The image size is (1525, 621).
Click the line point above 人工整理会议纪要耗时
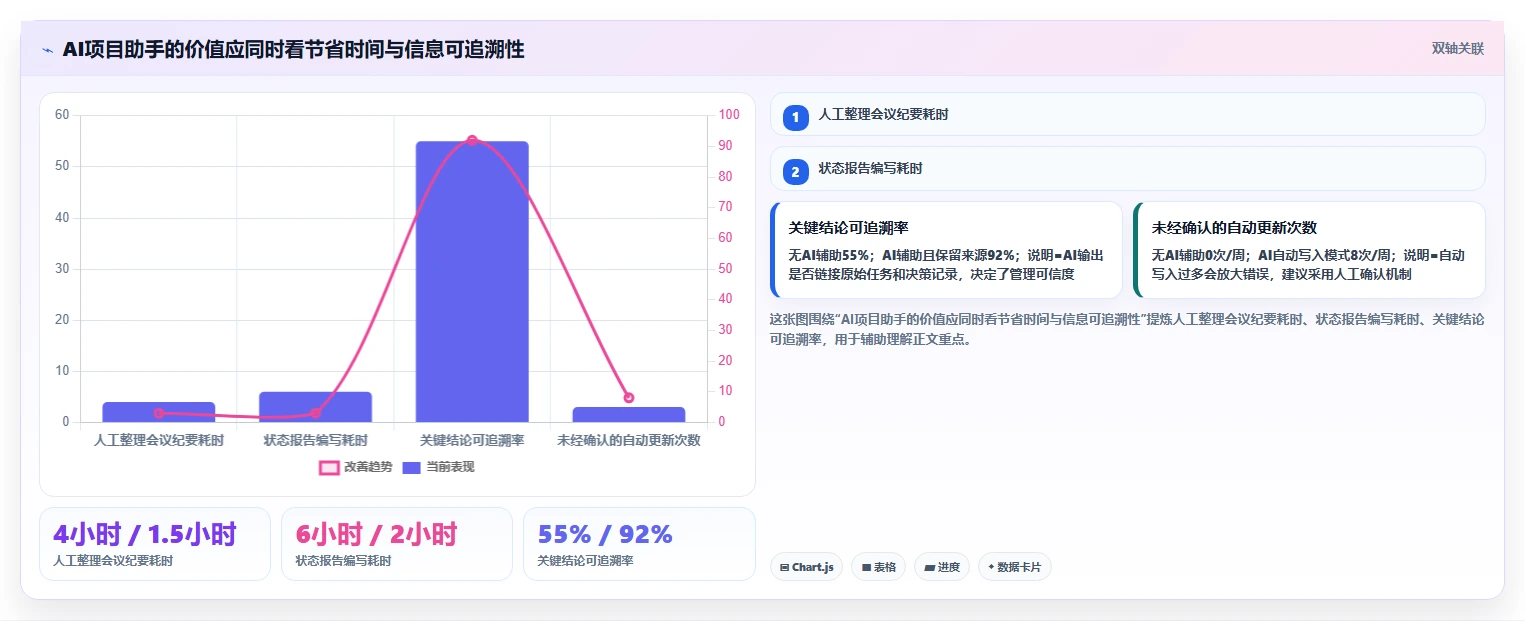coord(159,413)
